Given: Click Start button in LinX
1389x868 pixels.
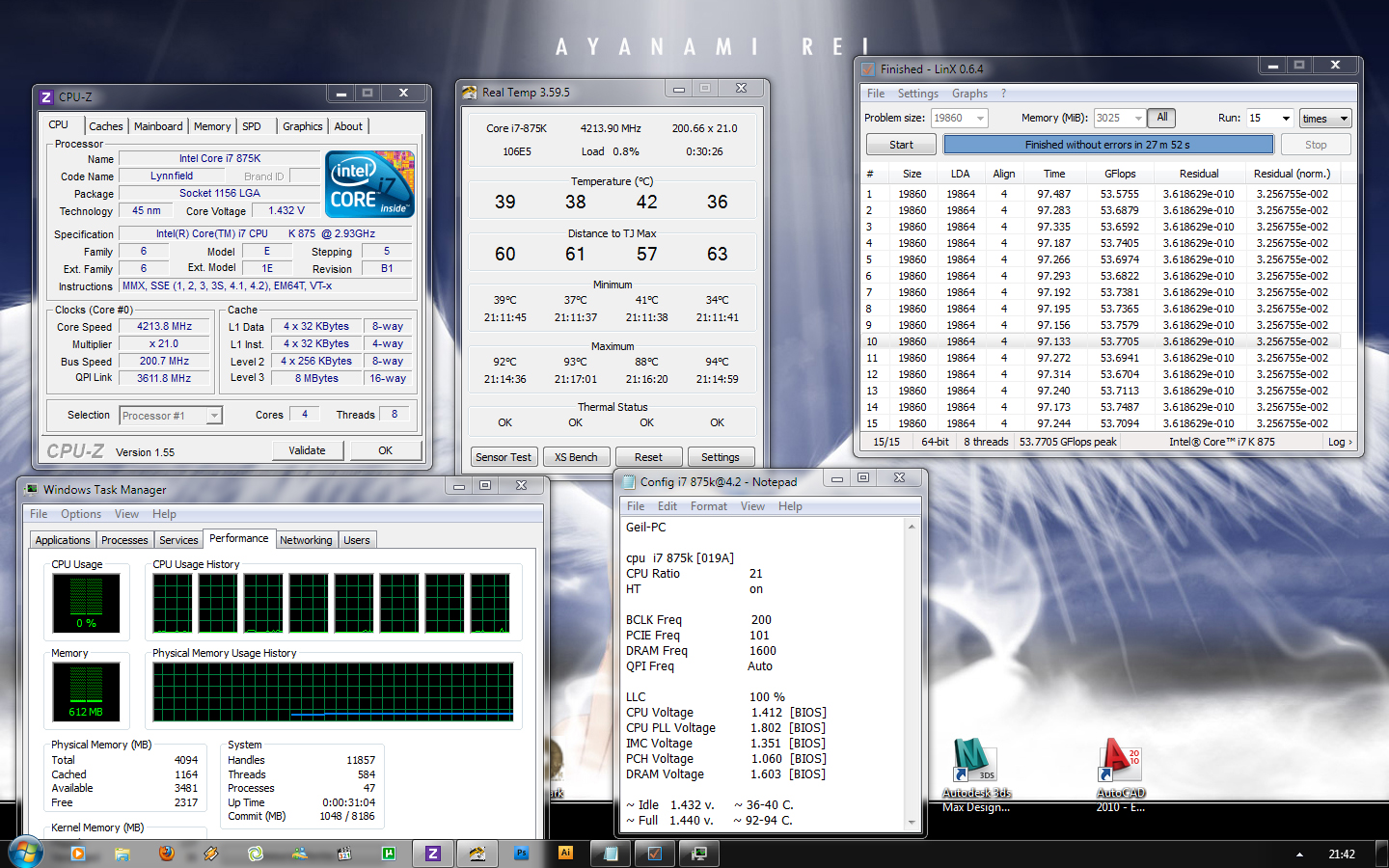Looking at the screenshot, I should pyautogui.click(x=901, y=145).
